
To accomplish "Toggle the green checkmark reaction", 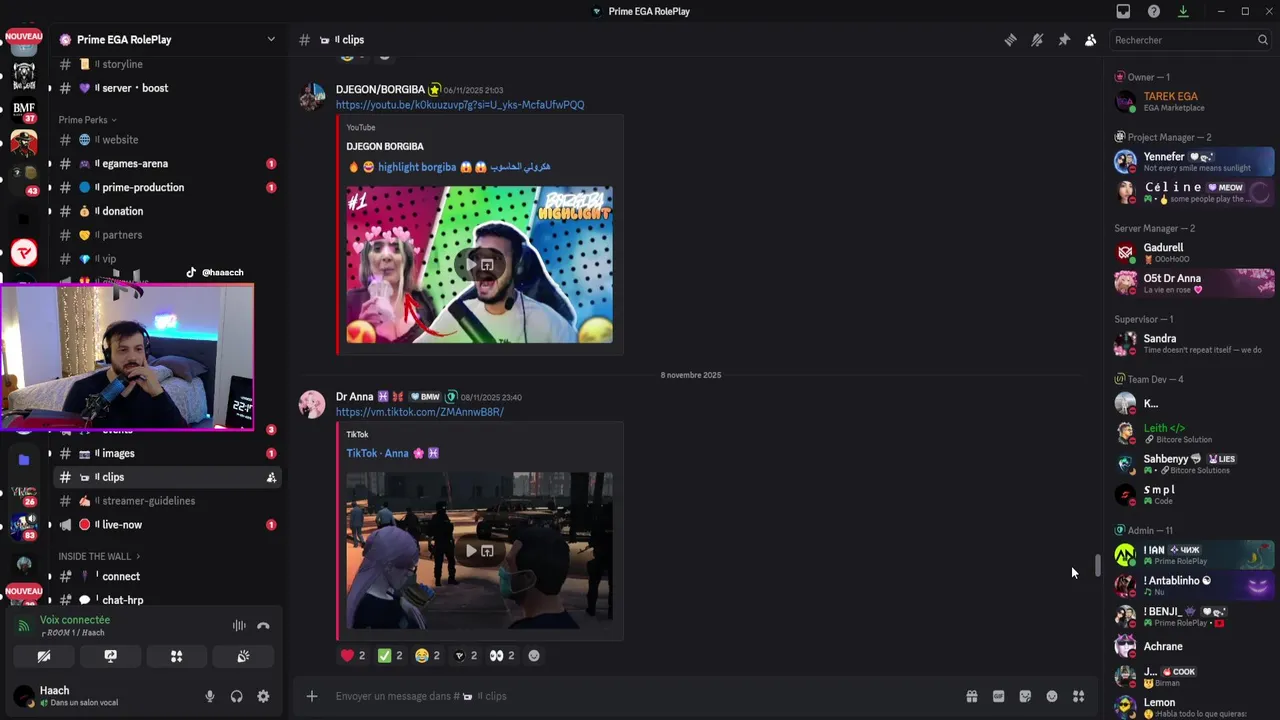I will (390, 656).
